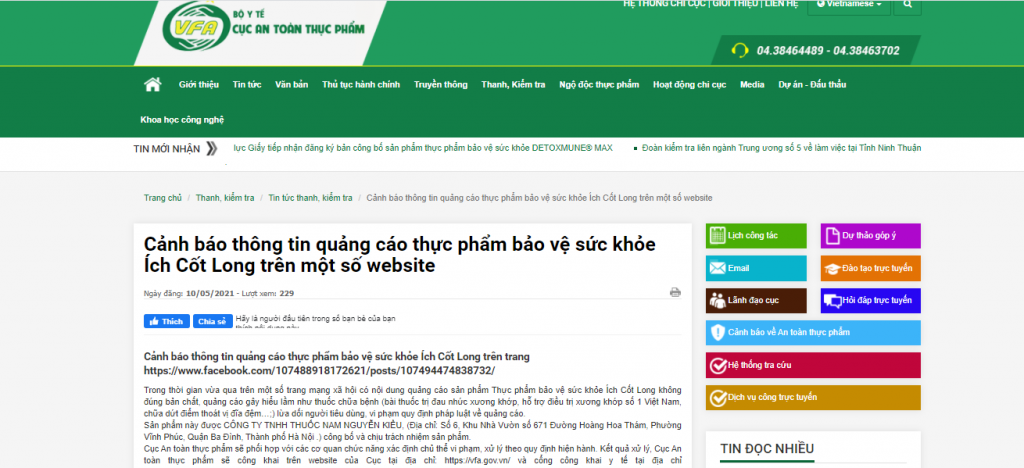This screenshot has width=1024, height=468.
Task: Expand the Vietnamese language dropdown
Action: (851, 5)
